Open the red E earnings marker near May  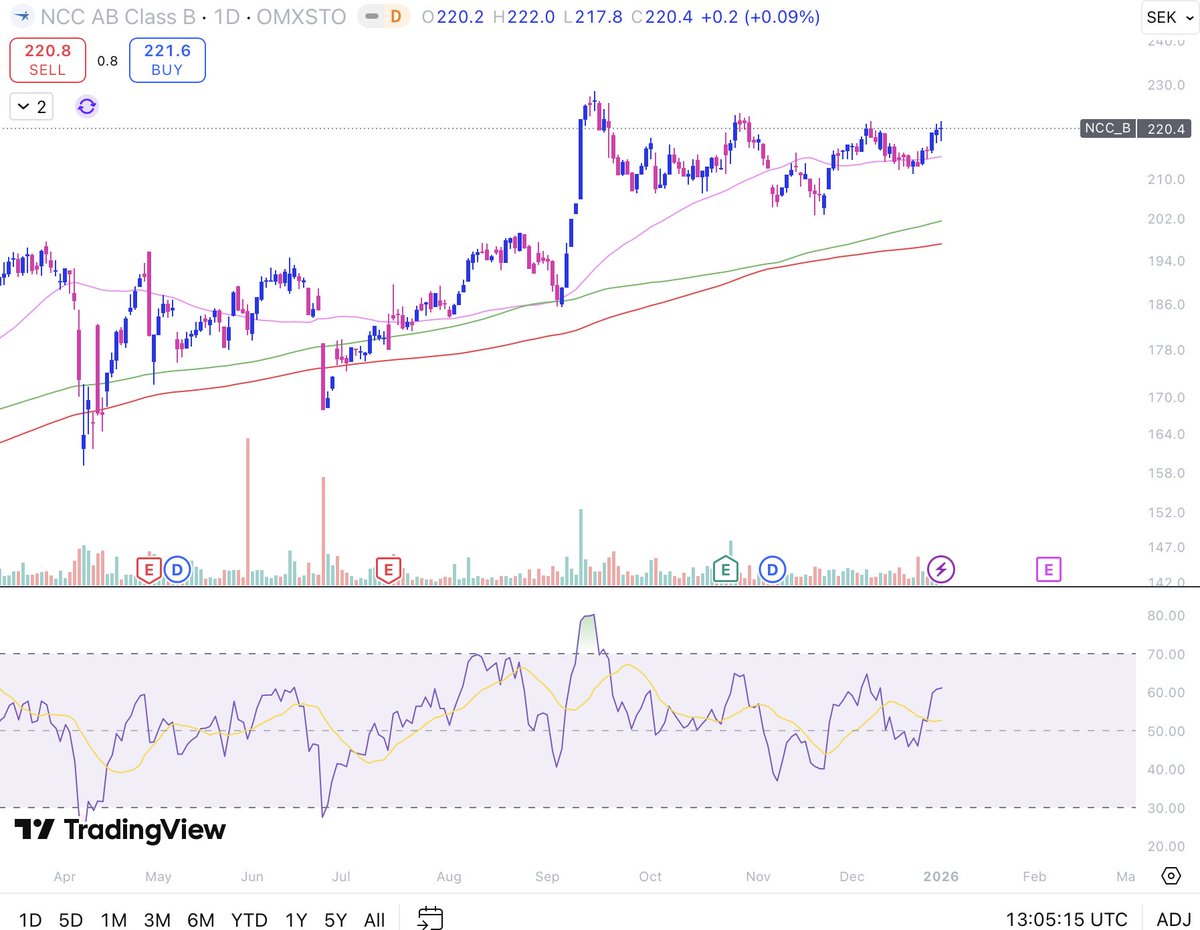click(149, 569)
